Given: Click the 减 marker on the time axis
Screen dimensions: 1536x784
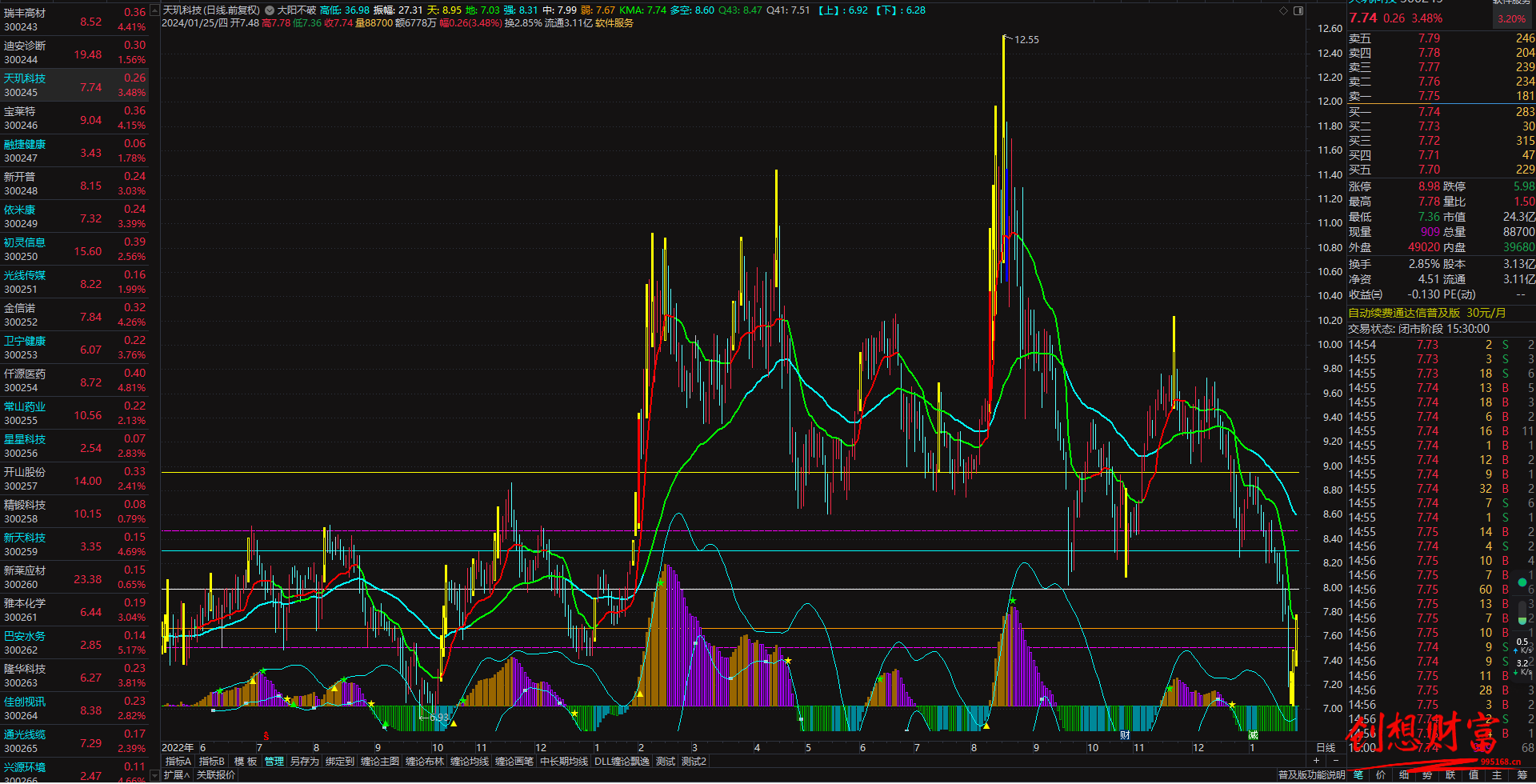Looking at the screenshot, I should [x=1253, y=735].
